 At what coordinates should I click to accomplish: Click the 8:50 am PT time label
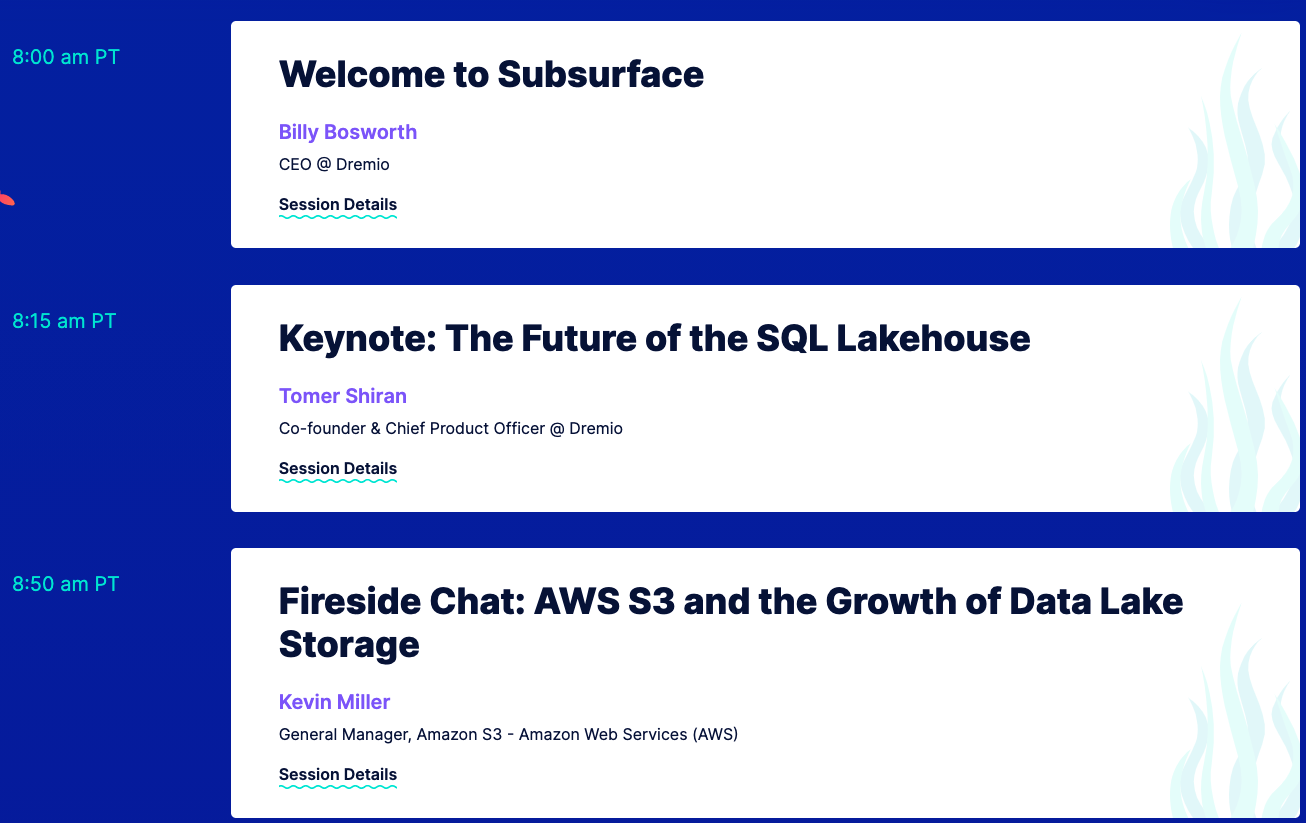66,584
